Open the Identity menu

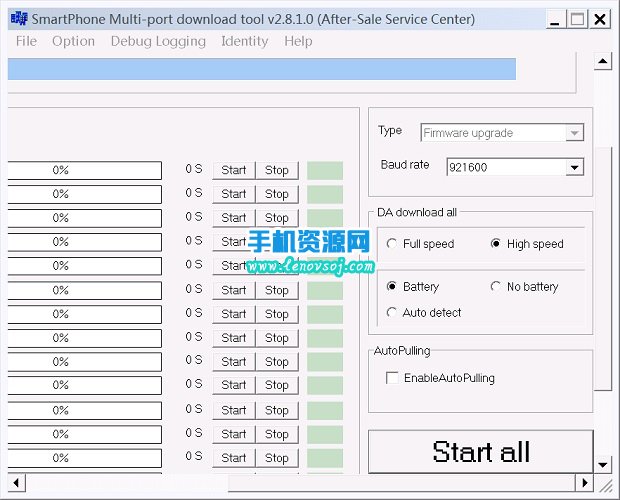click(244, 41)
